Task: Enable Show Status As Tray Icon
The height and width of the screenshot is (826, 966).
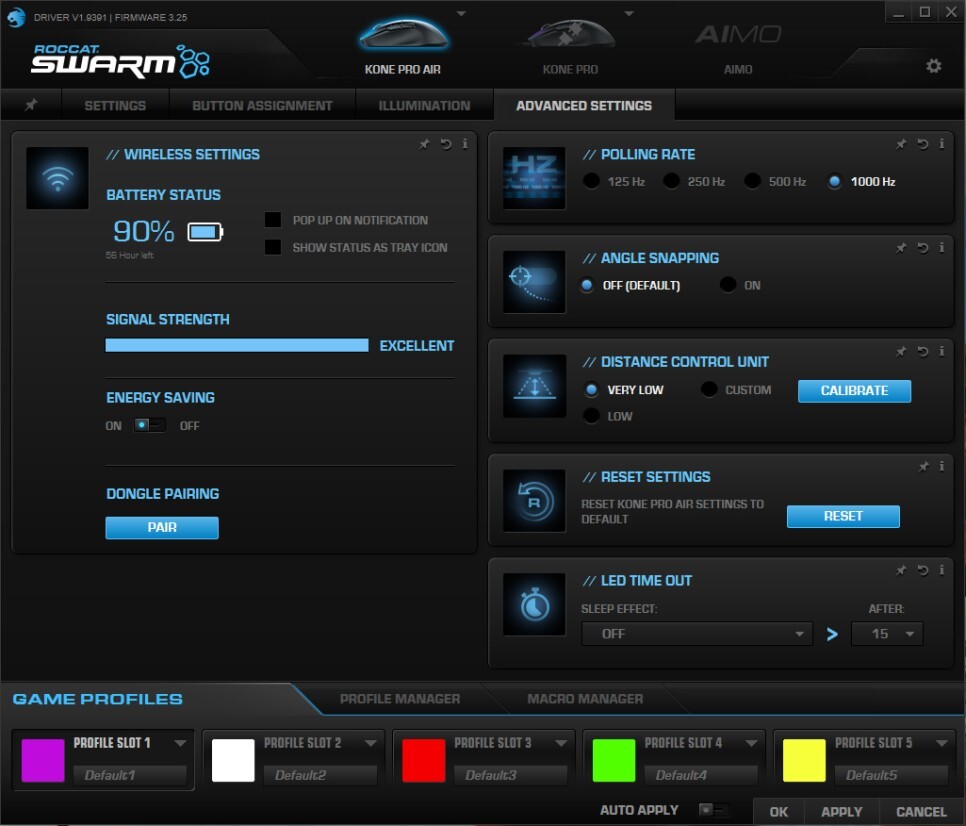Action: [x=273, y=247]
